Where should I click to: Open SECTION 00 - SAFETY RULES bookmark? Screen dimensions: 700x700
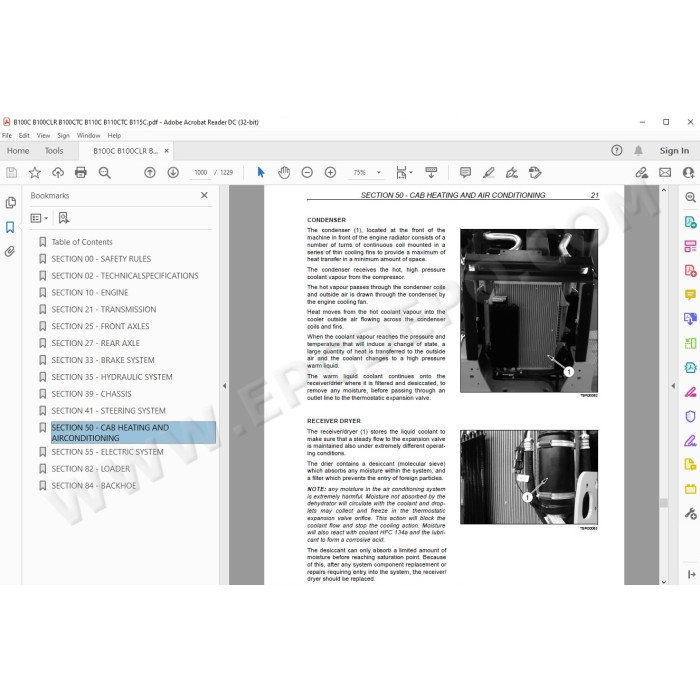coord(101,259)
